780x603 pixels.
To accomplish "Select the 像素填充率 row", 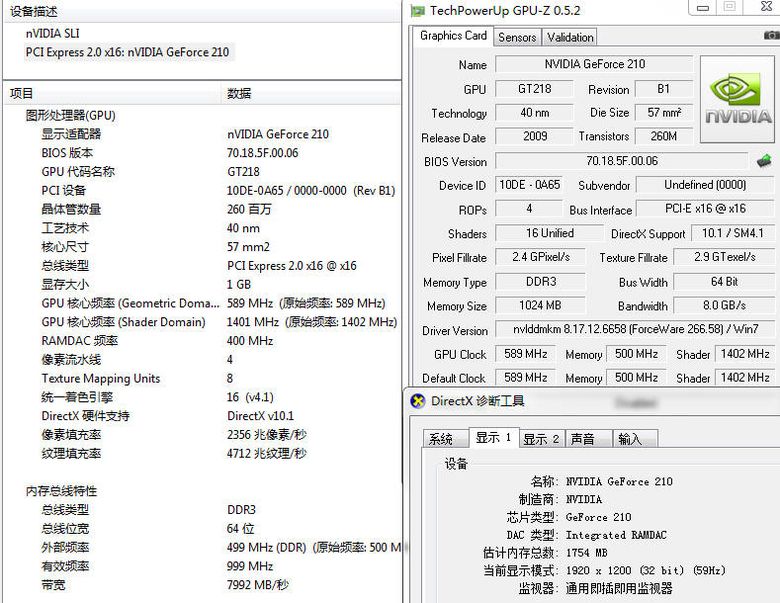I will [x=202, y=435].
